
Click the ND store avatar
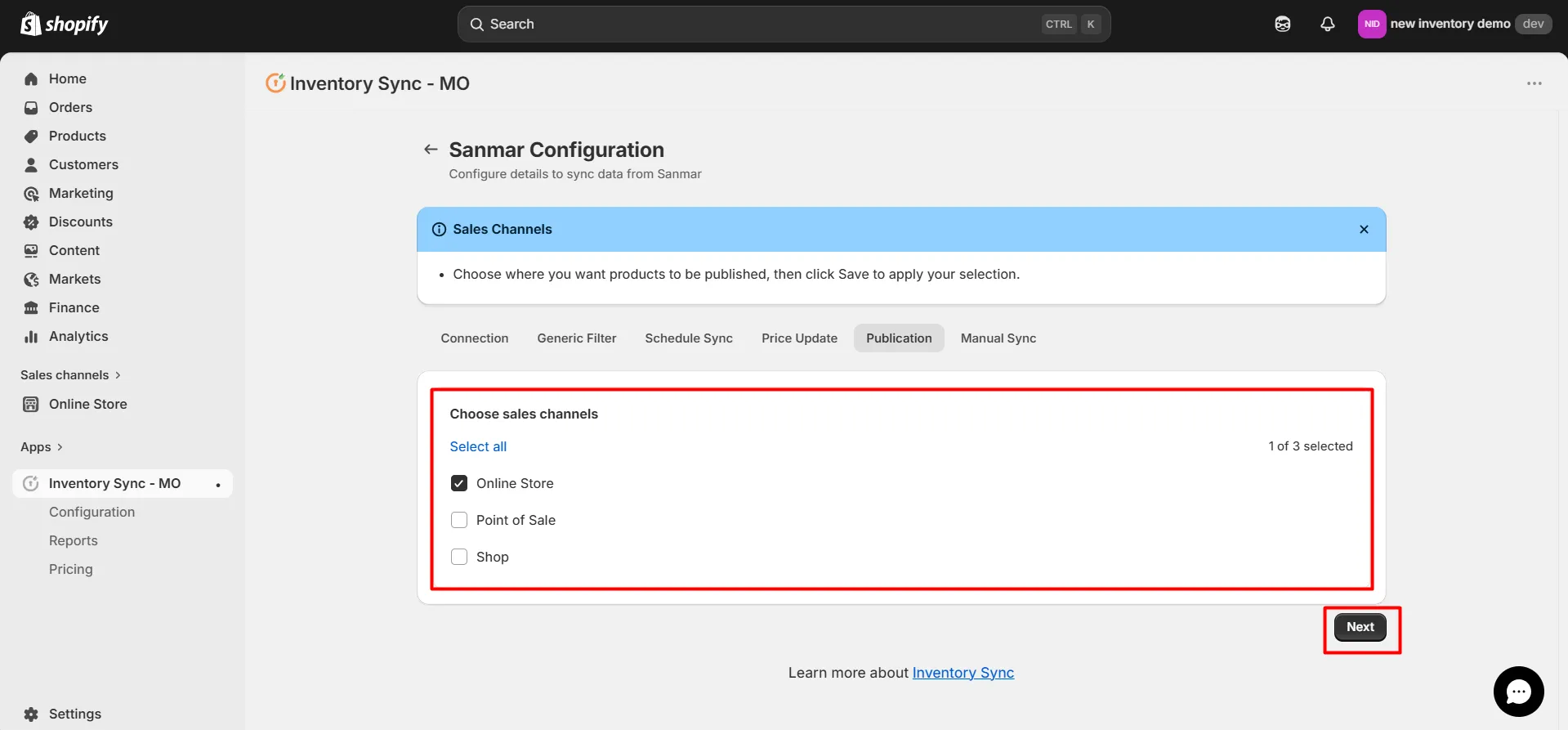point(1372,24)
